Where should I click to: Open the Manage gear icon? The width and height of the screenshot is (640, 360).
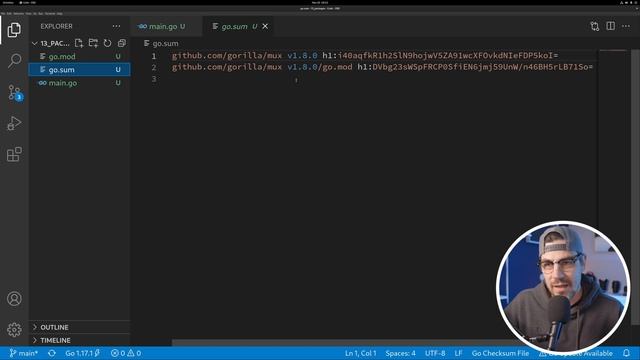(14, 329)
